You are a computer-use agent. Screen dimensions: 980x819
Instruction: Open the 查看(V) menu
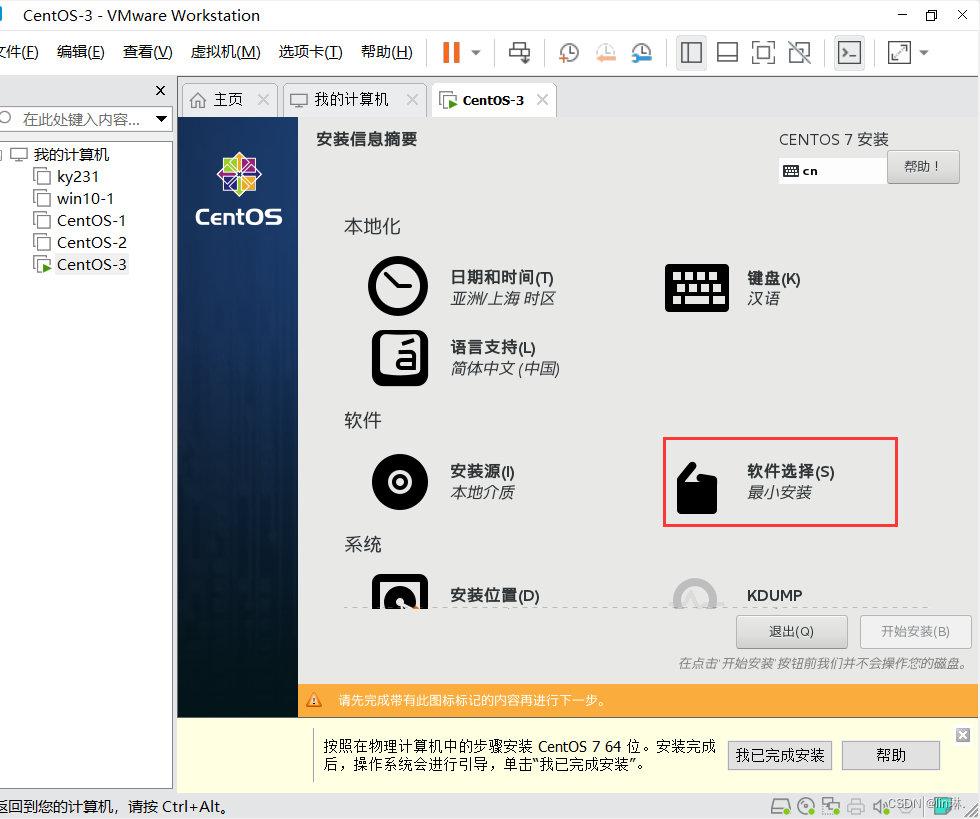(x=148, y=52)
